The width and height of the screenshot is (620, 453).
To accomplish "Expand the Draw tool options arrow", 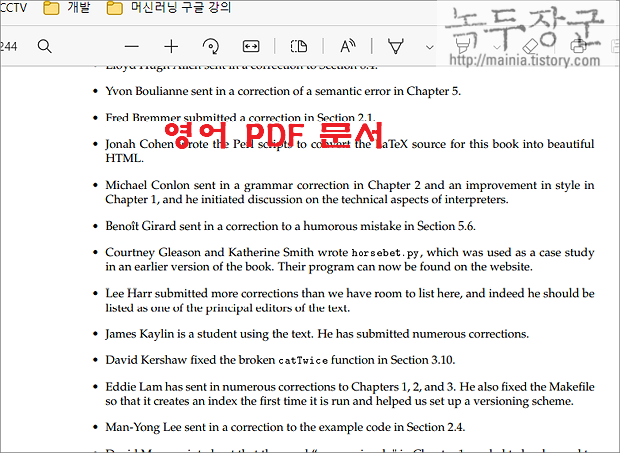I will pos(429,47).
